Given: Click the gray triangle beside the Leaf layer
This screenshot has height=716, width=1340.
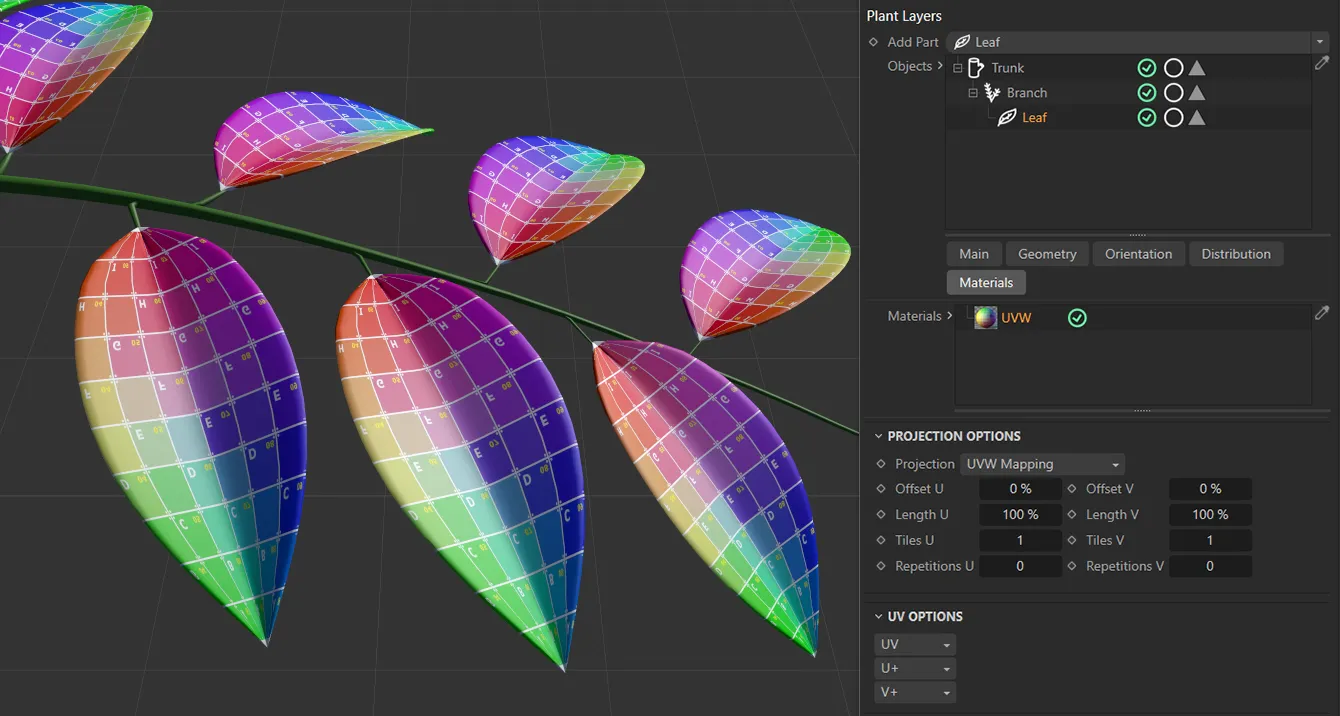Looking at the screenshot, I should 1196,117.
